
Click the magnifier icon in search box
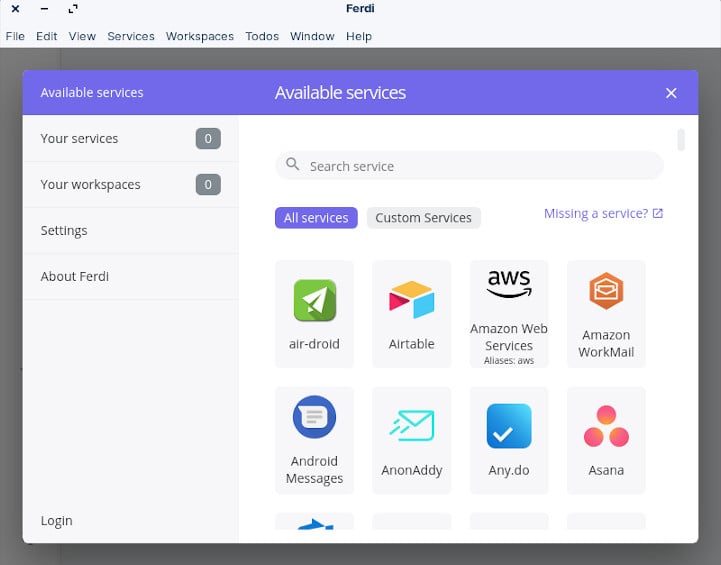point(292,164)
